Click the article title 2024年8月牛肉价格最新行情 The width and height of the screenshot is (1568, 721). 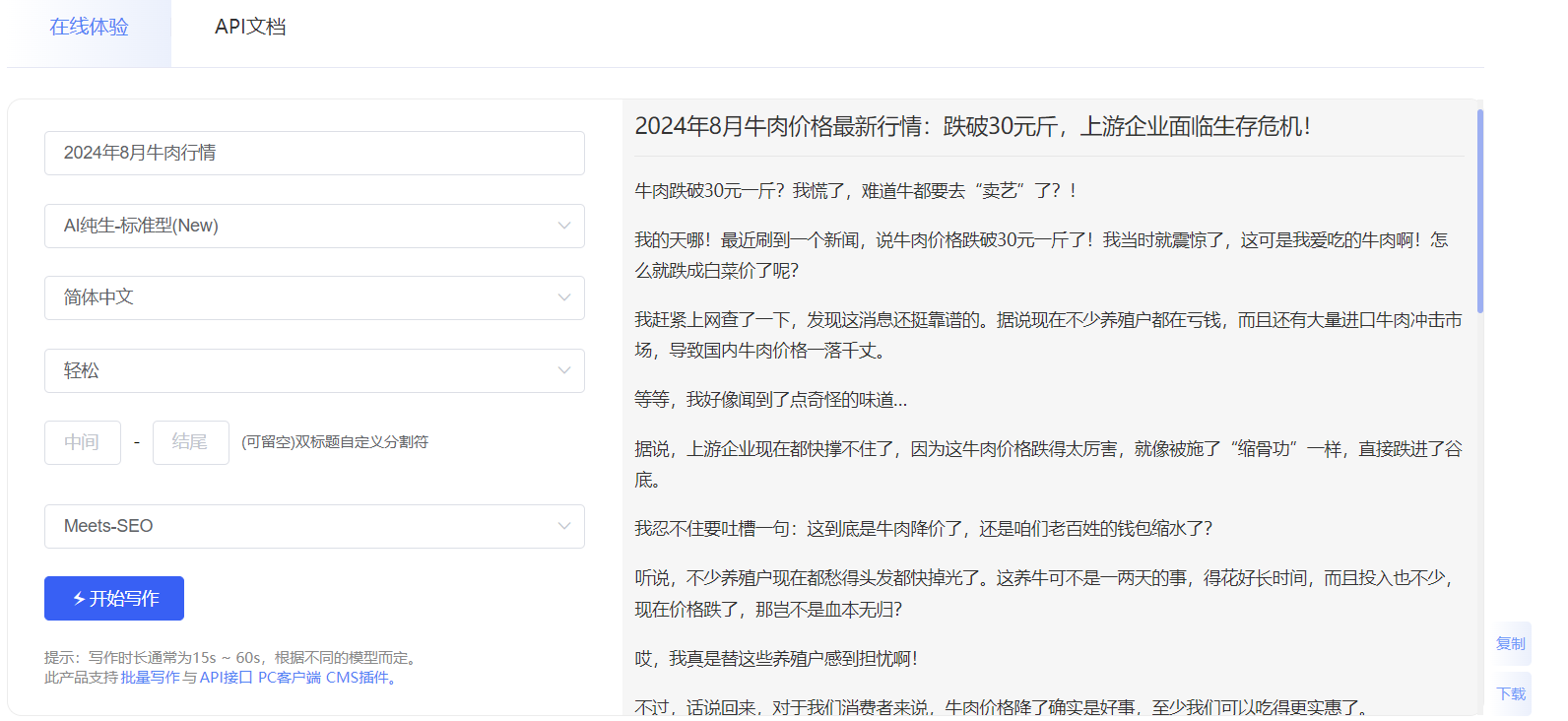(x=973, y=126)
